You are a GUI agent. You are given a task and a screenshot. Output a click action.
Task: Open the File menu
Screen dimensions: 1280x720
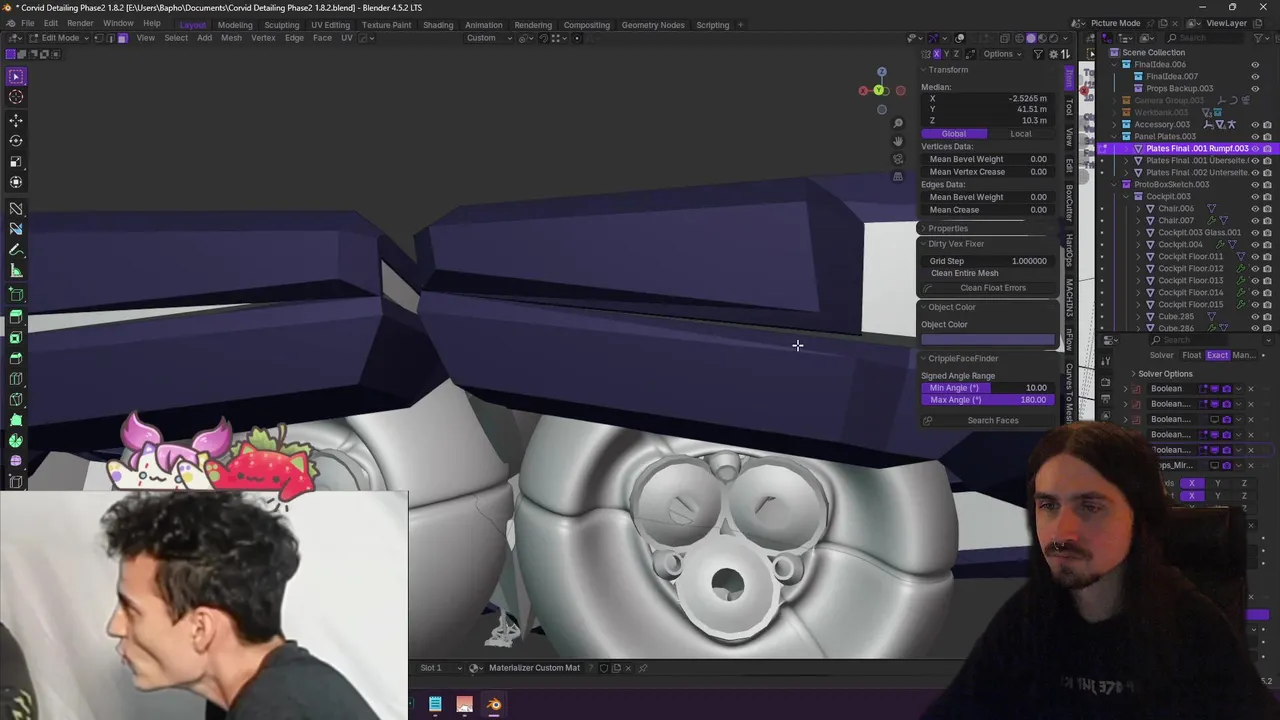tap(27, 23)
